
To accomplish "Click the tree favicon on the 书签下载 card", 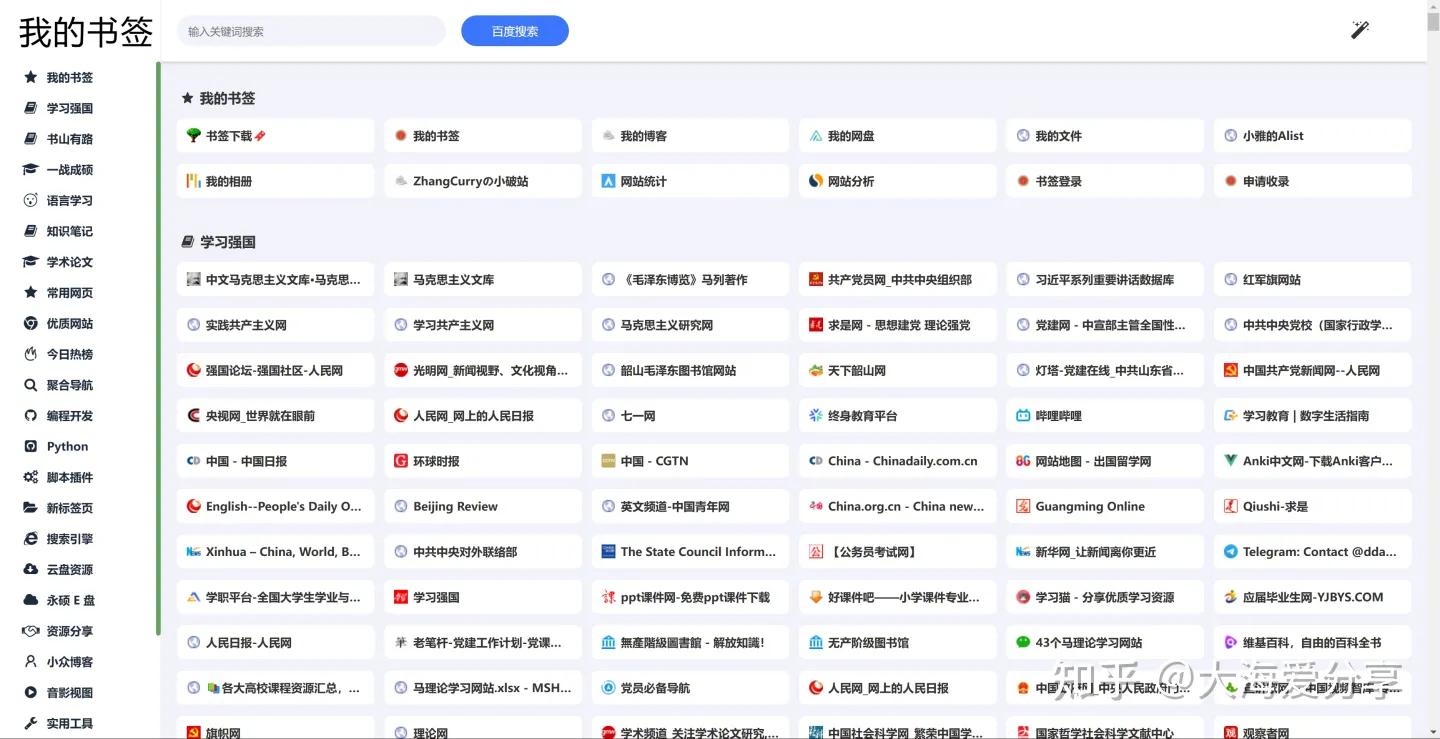I will pyautogui.click(x=194, y=135).
